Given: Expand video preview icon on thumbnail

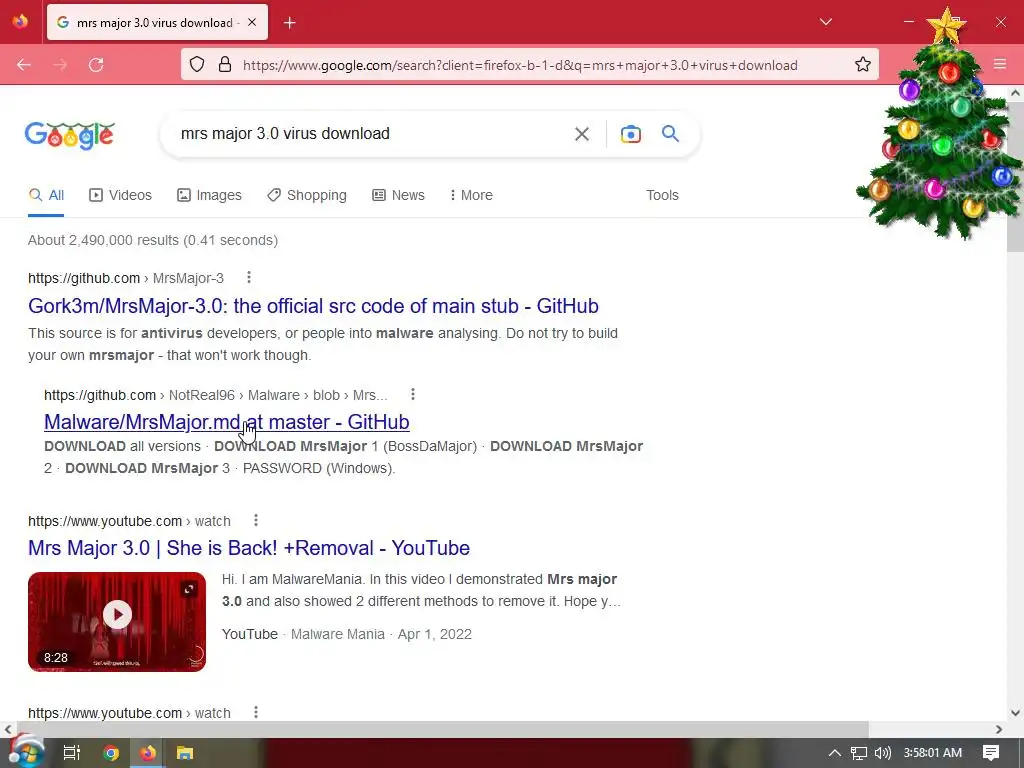Looking at the screenshot, I should [189, 590].
